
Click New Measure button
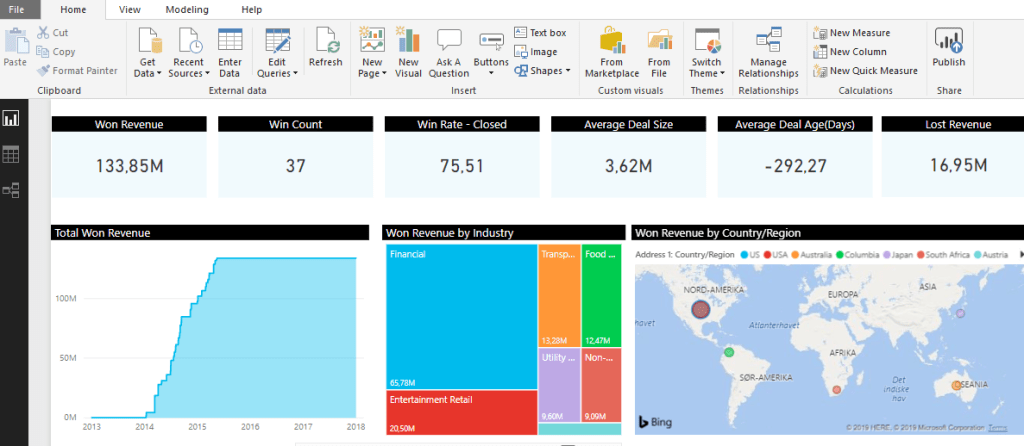851,33
